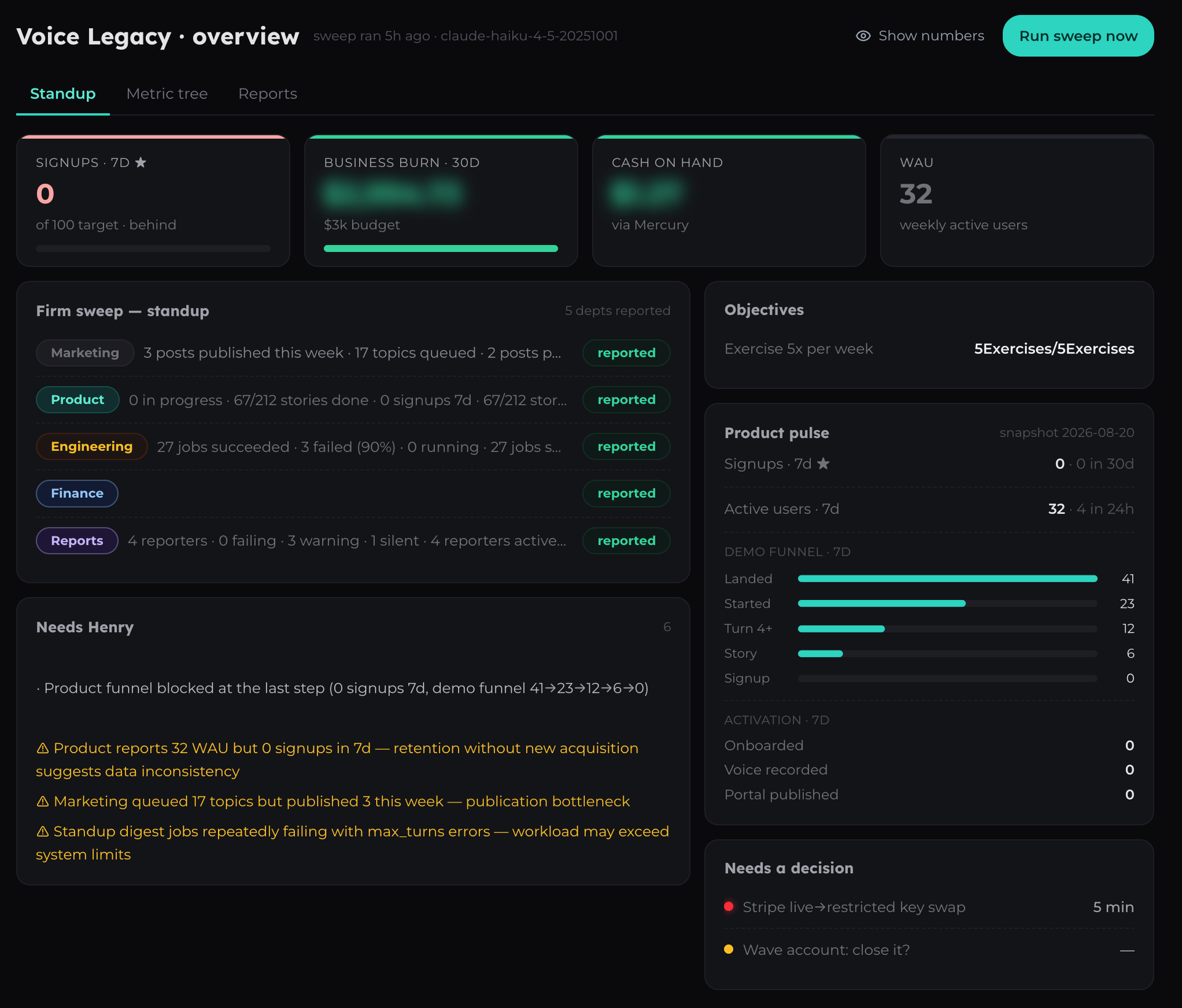
Task: Click the reported badge in Marketing row
Action: (x=626, y=353)
